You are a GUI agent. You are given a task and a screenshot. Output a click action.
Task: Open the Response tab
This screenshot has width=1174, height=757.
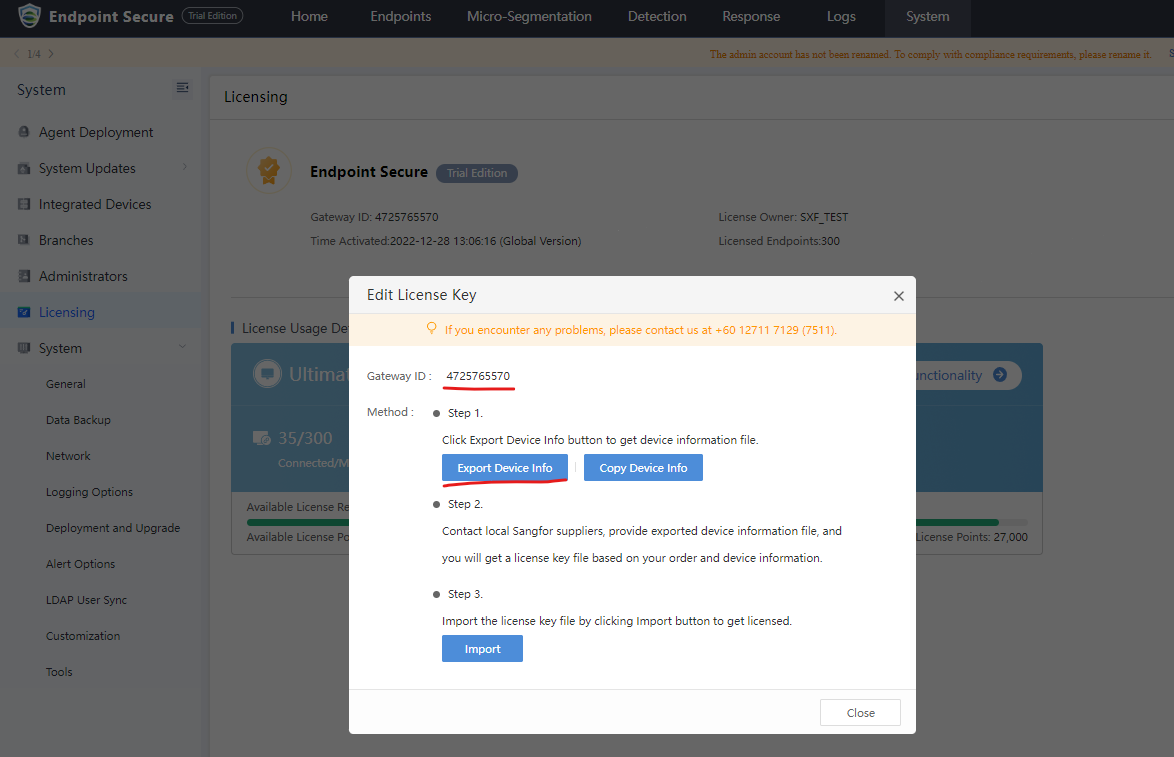pyautogui.click(x=751, y=16)
